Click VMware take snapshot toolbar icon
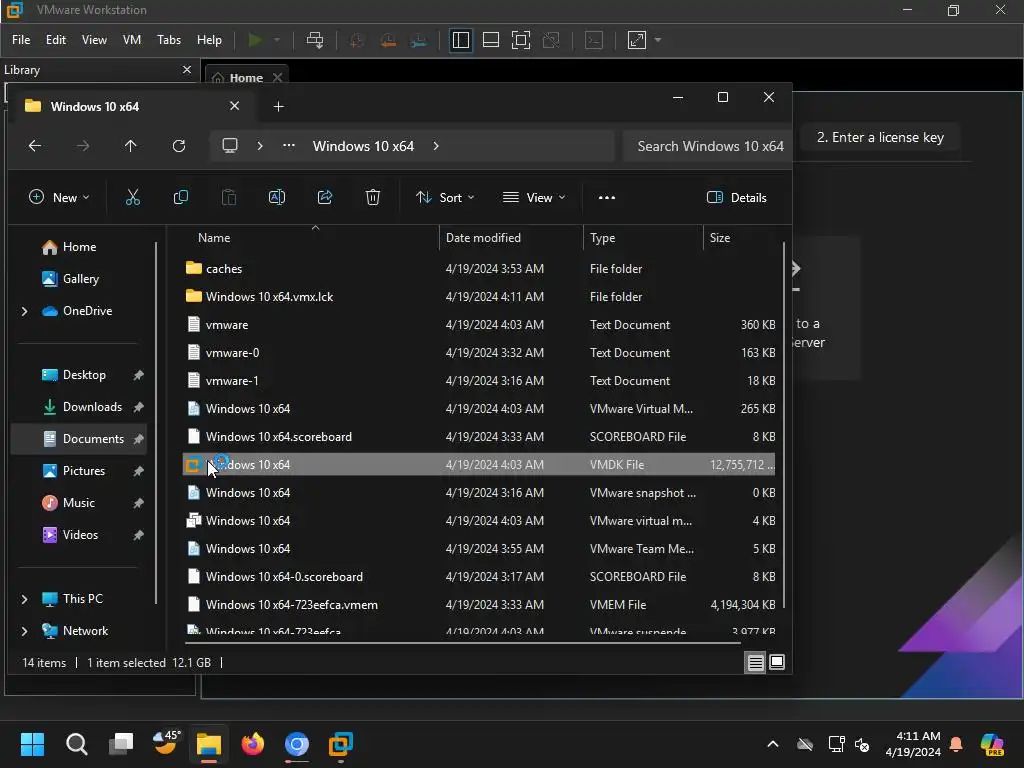This screenshot has width=1024, height=768. click(x=357, y=40)
